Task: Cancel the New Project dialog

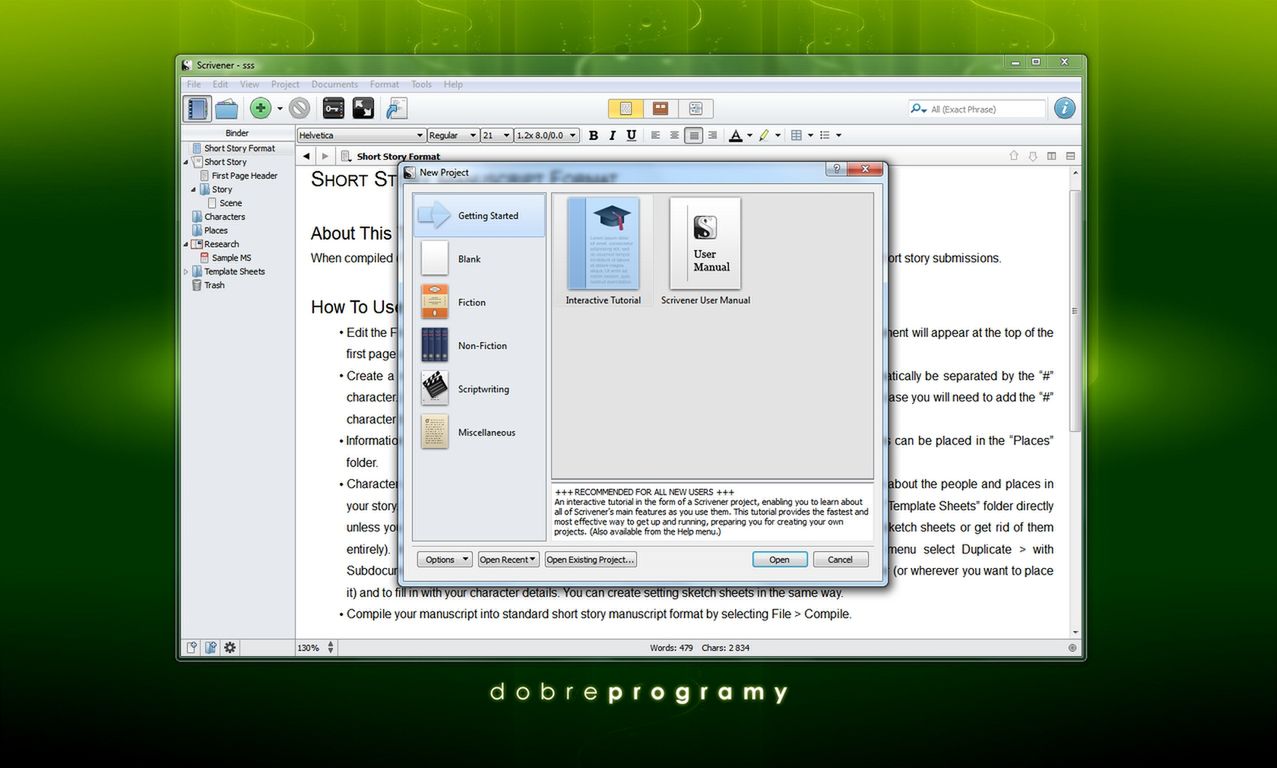Action: pos(840,559)
